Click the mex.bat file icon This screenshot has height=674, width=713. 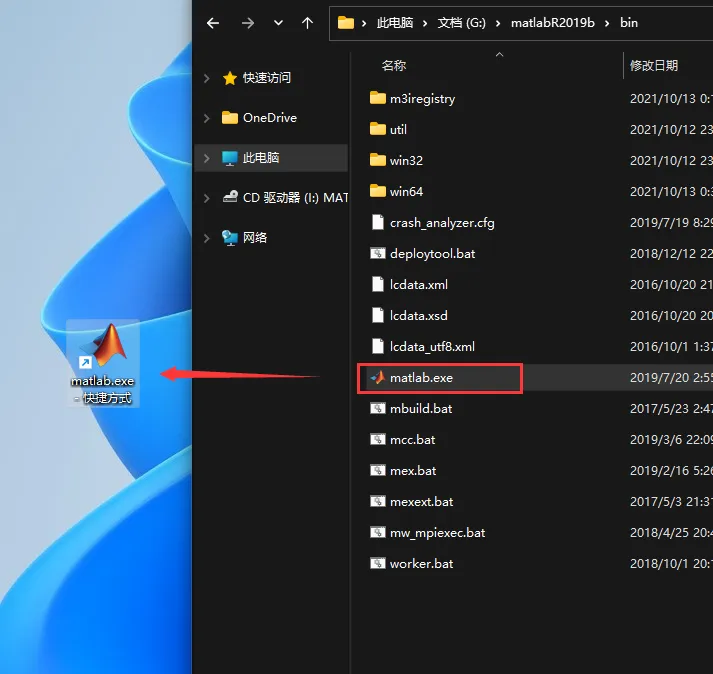click(377, 470)
